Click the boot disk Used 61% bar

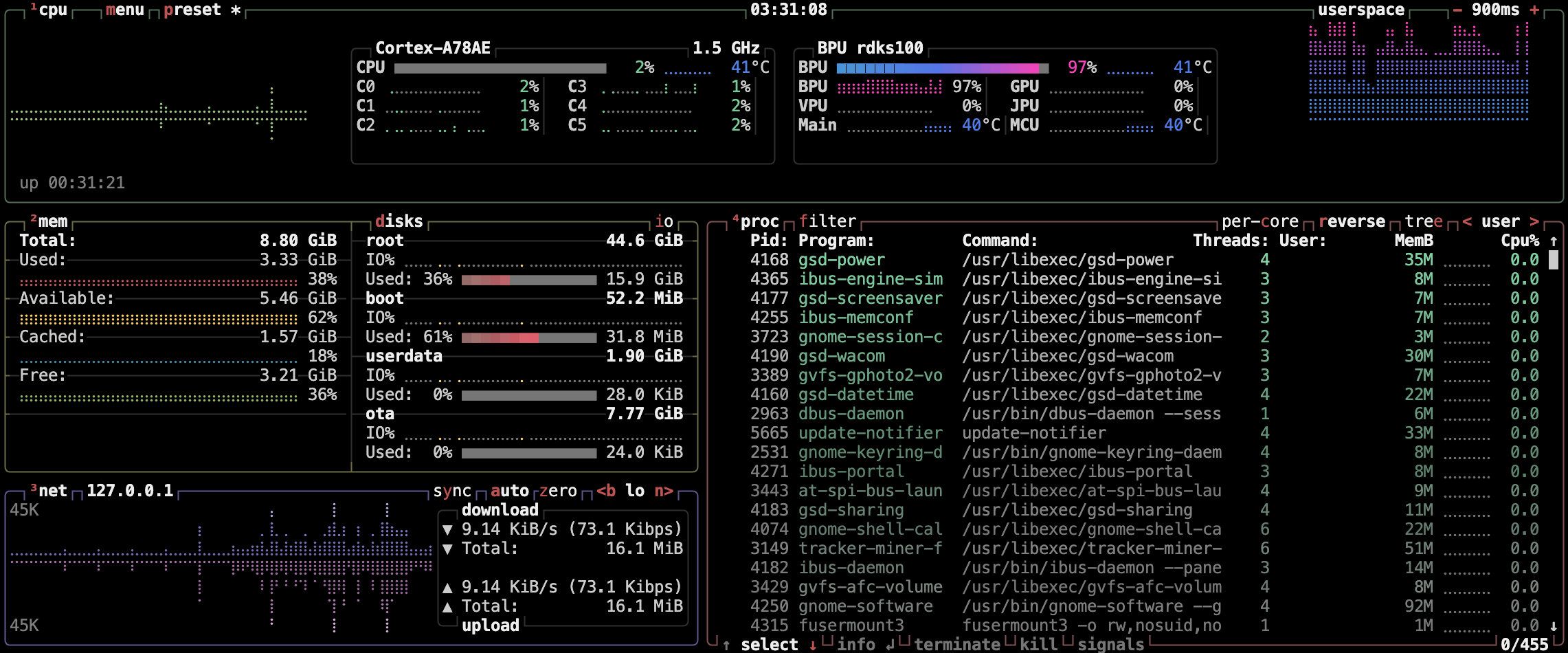529,337
